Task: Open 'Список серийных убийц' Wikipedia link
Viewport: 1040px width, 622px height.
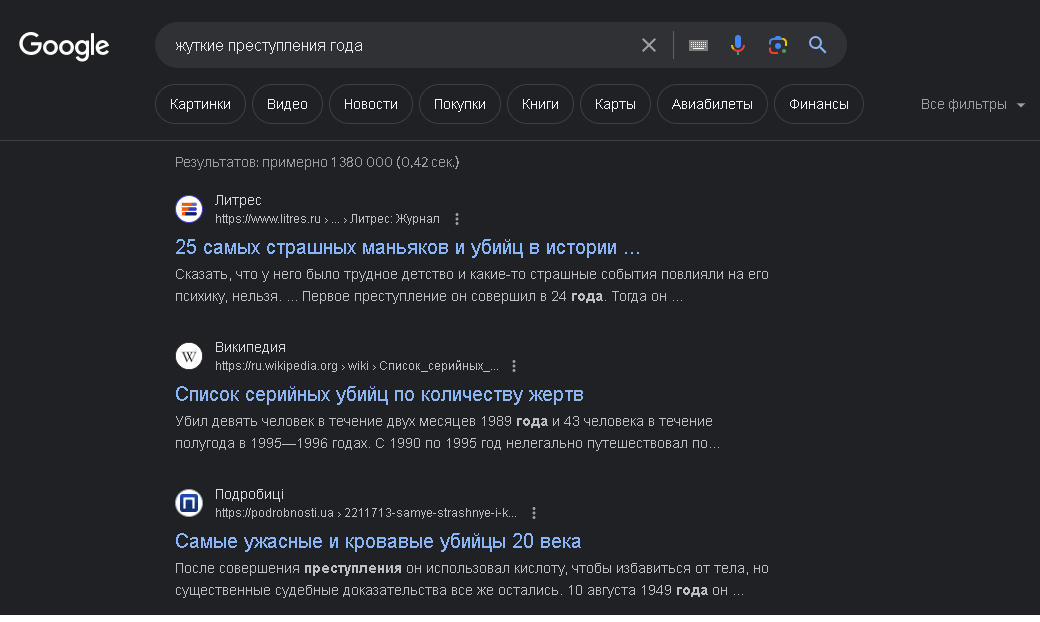Action: click(x=379, y=394)
